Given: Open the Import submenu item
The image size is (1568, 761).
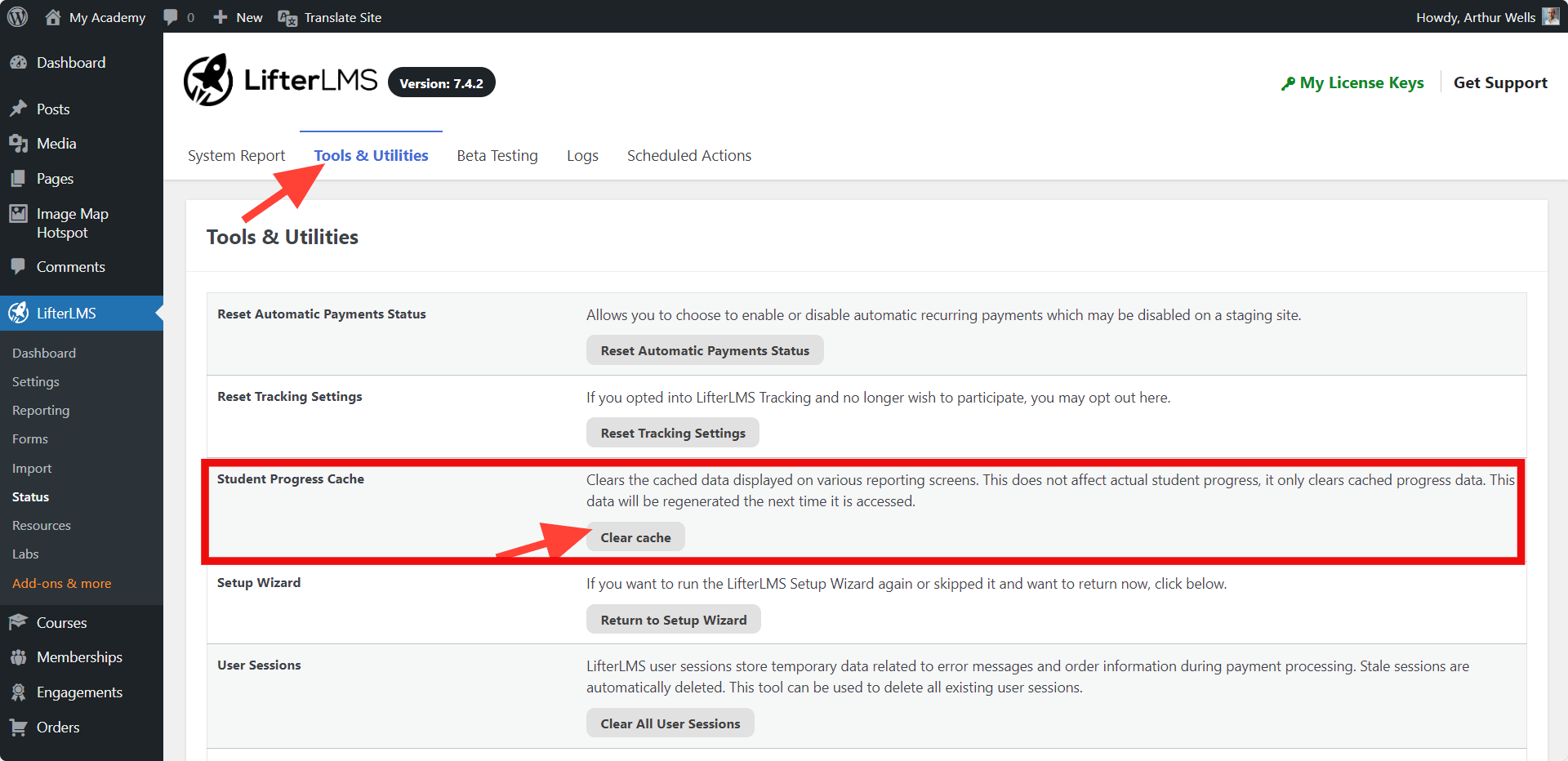Looking at the screenshot, I should click(32, 468).
